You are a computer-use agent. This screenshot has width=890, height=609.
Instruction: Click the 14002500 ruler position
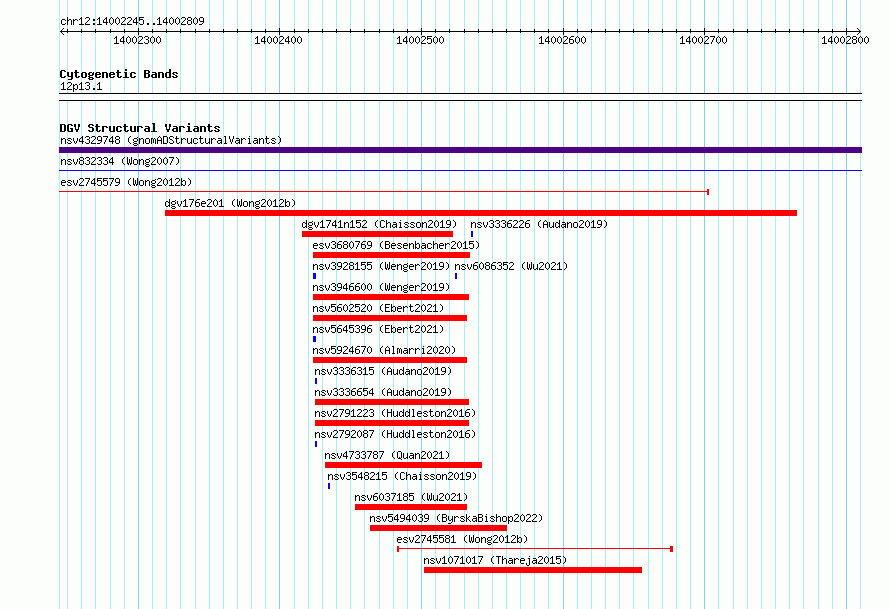421,40
